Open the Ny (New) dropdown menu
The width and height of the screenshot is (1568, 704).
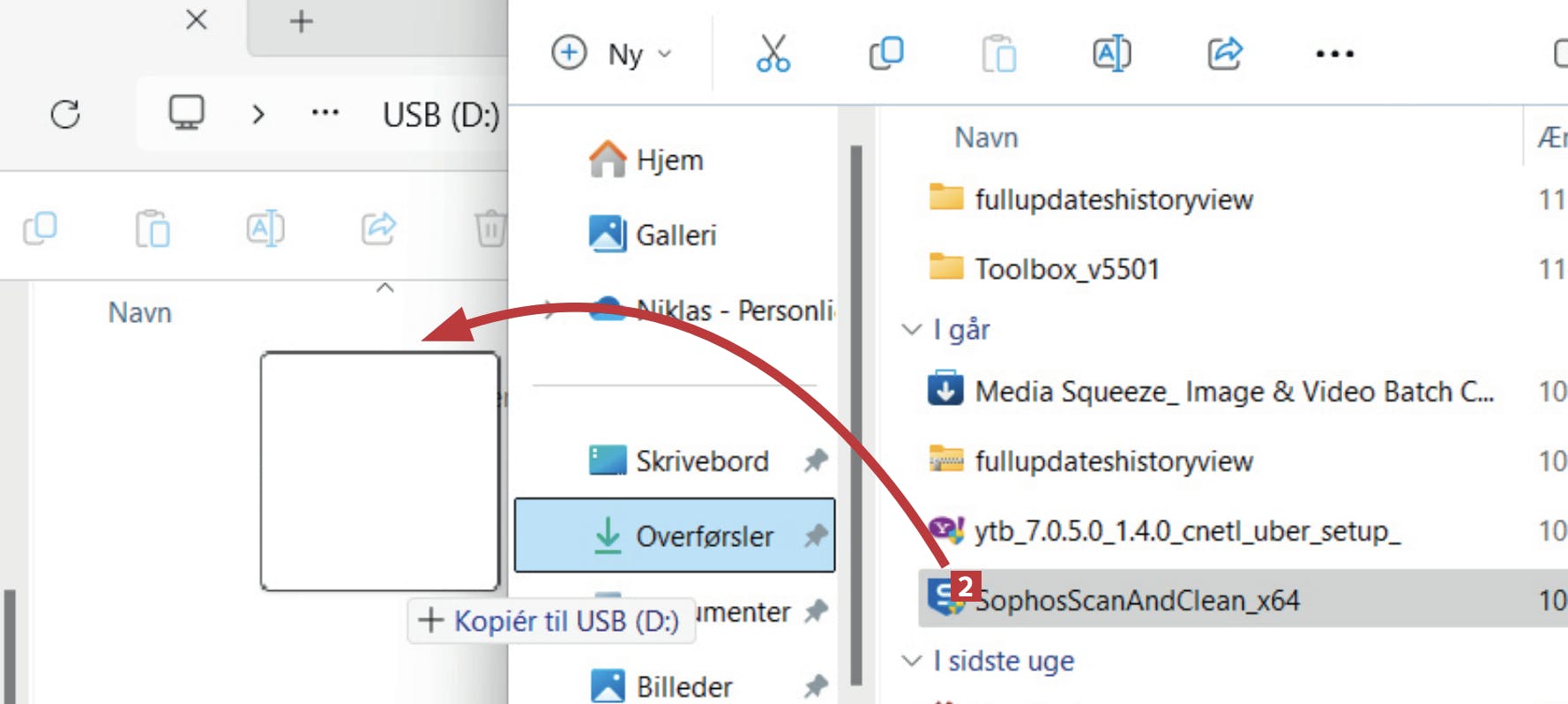tap(613, 54)
